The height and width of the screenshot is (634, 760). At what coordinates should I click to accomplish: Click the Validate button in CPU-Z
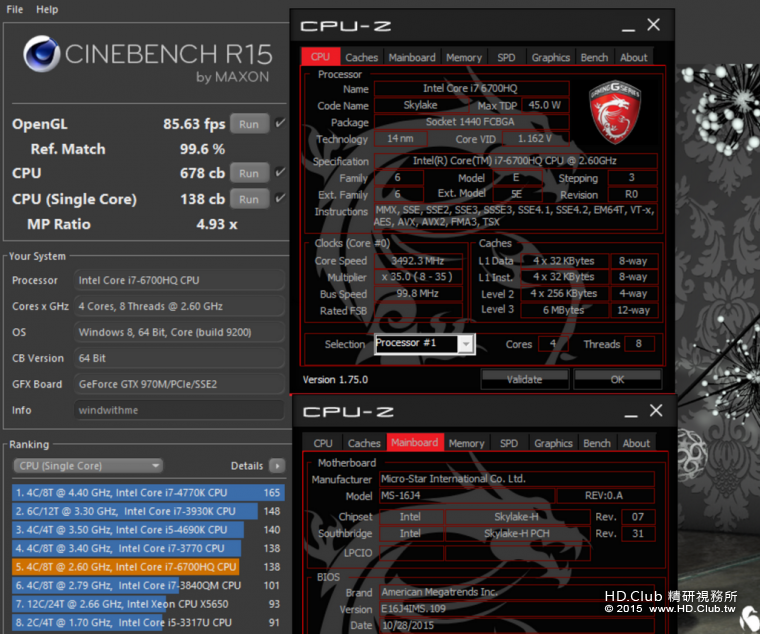click(524, 379)
